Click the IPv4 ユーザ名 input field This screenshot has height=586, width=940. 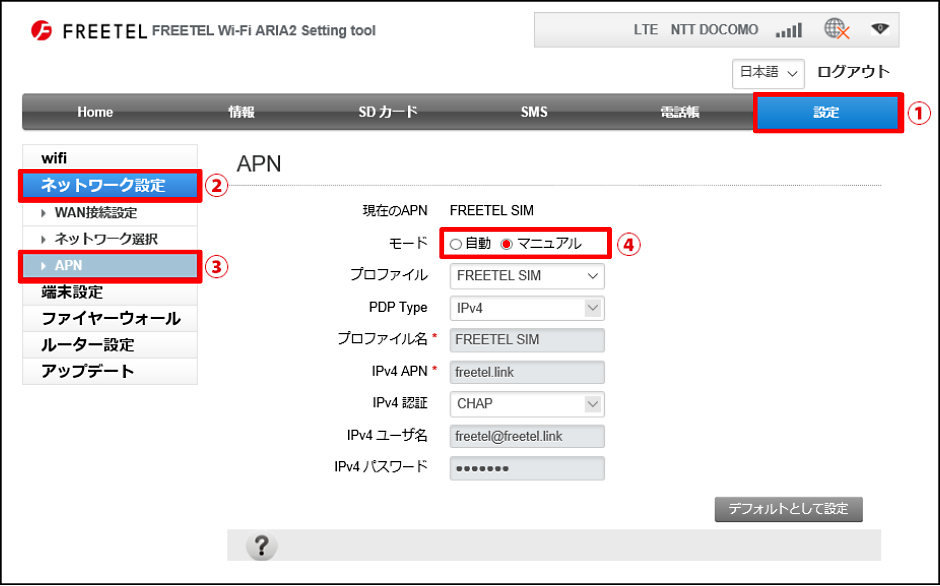tap(527, 437)
